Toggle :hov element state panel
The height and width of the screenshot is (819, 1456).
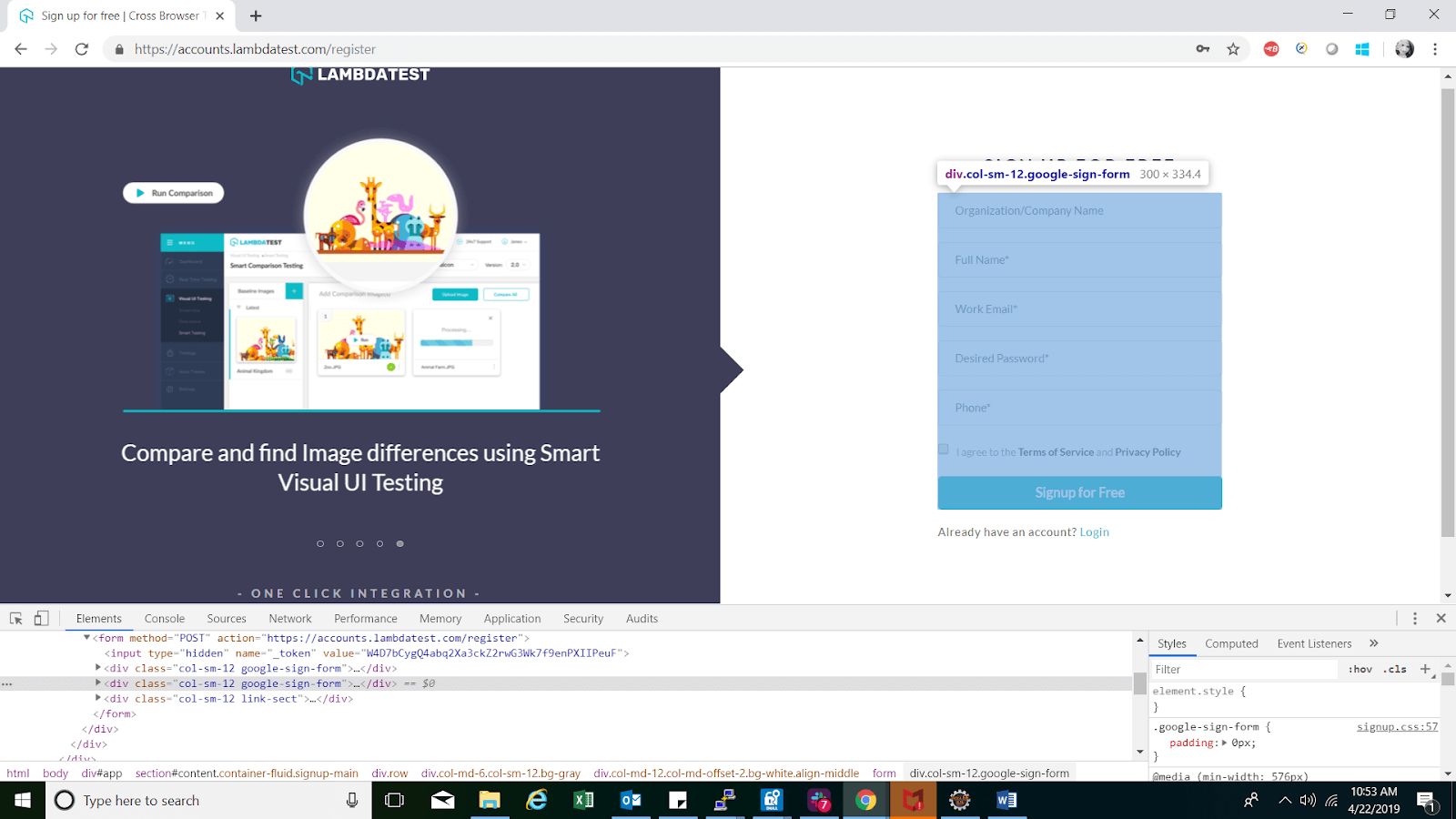[x=1360, y=669]
